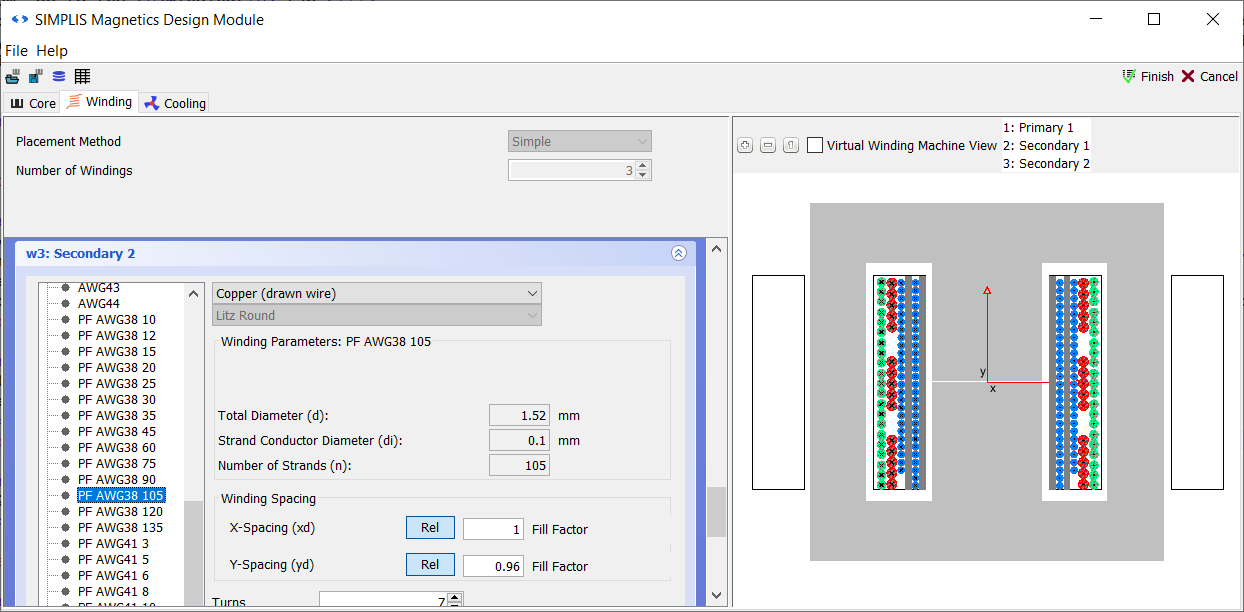
Task: Zoom out of the winding view
Action: click(x=768, y=146)
